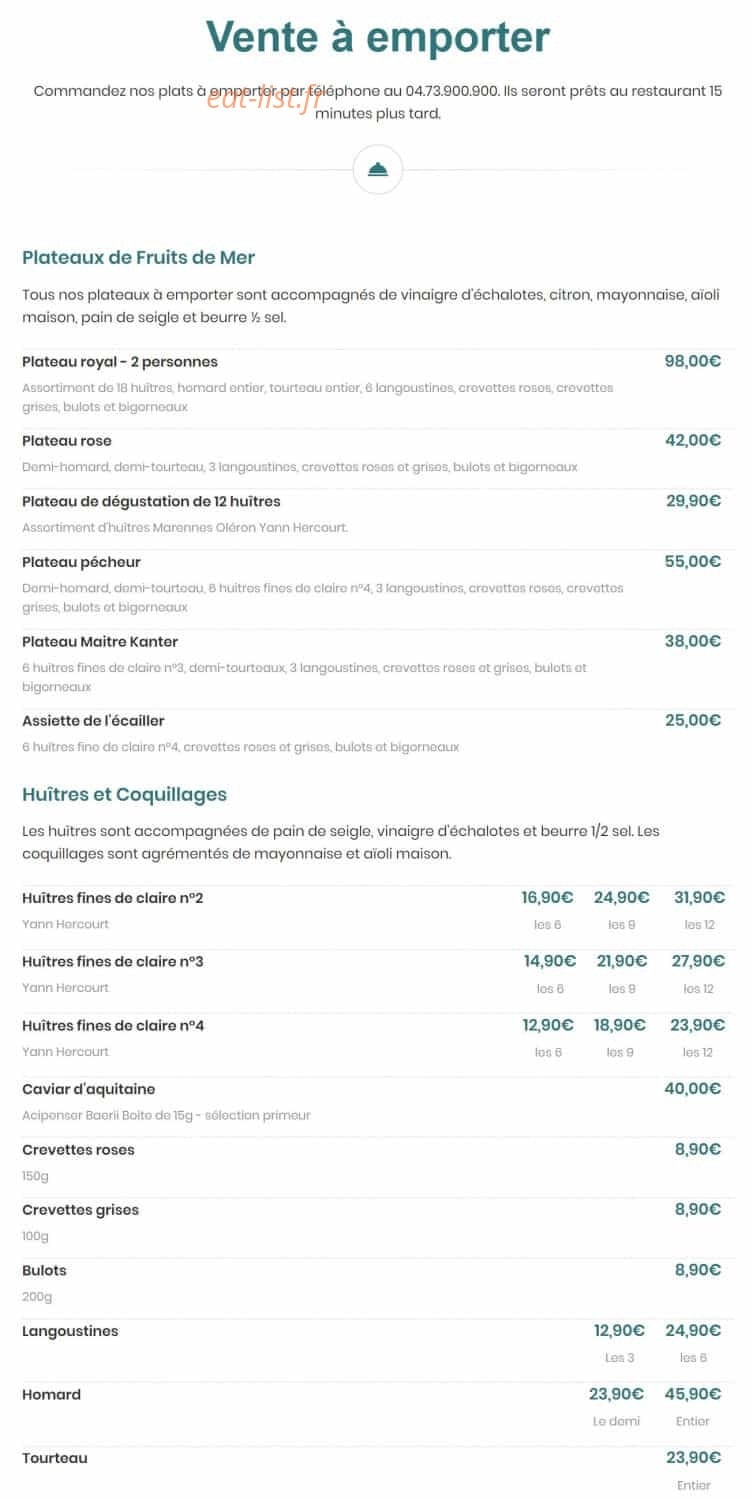
Task: Click the Crevettes roses item name
Action: point(78,1150)
